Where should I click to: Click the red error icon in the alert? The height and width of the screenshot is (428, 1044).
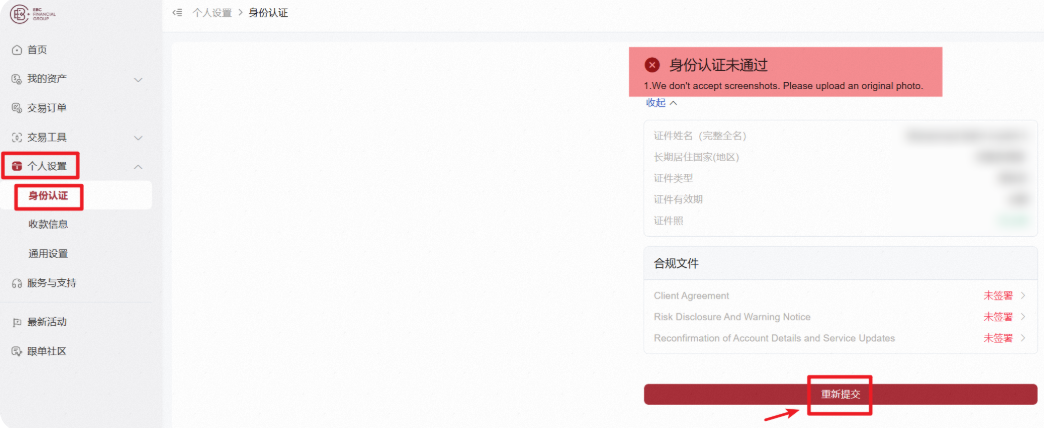(652, 65)
